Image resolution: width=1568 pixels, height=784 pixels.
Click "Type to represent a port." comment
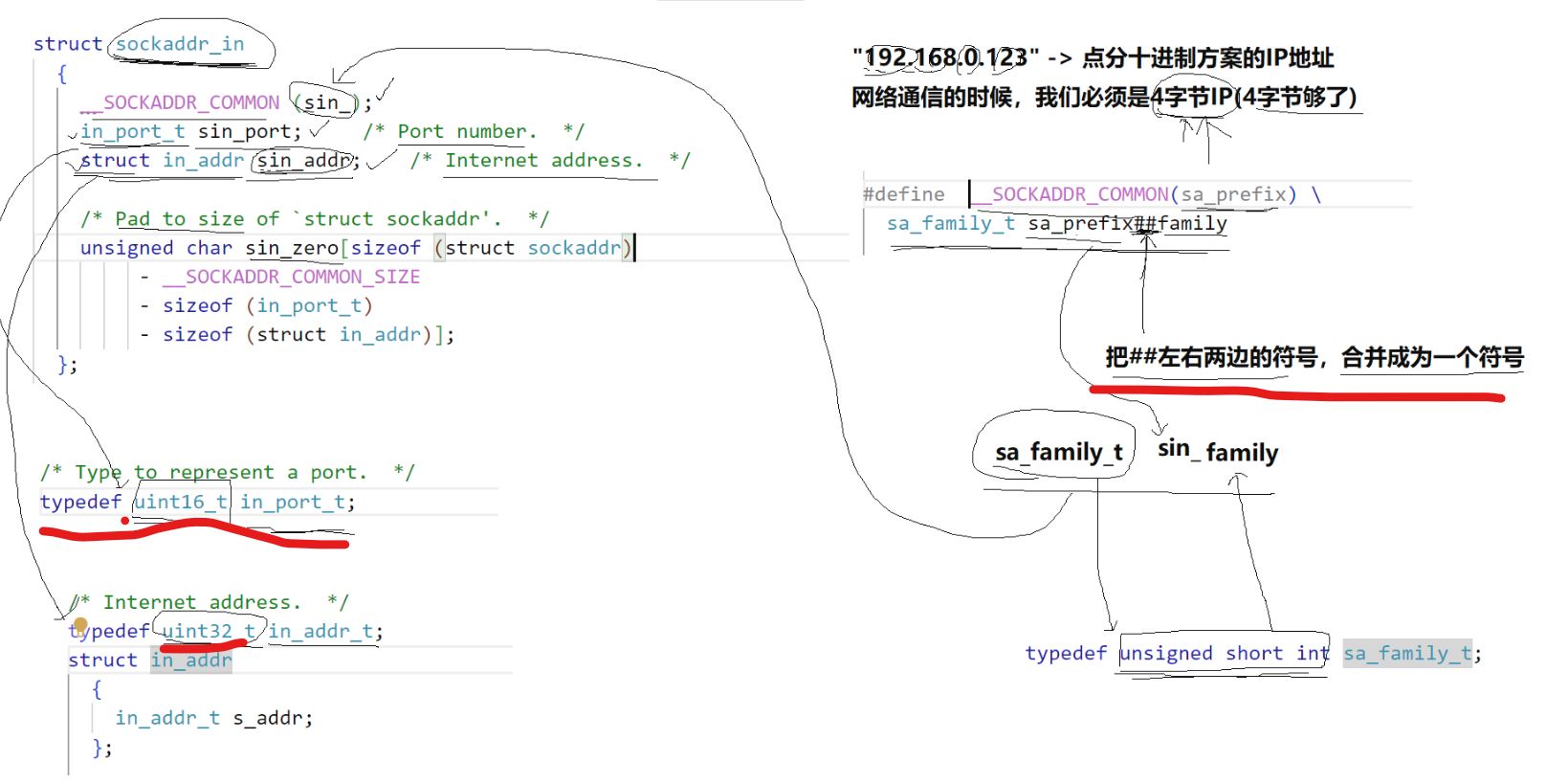click(x=228, y=472)
